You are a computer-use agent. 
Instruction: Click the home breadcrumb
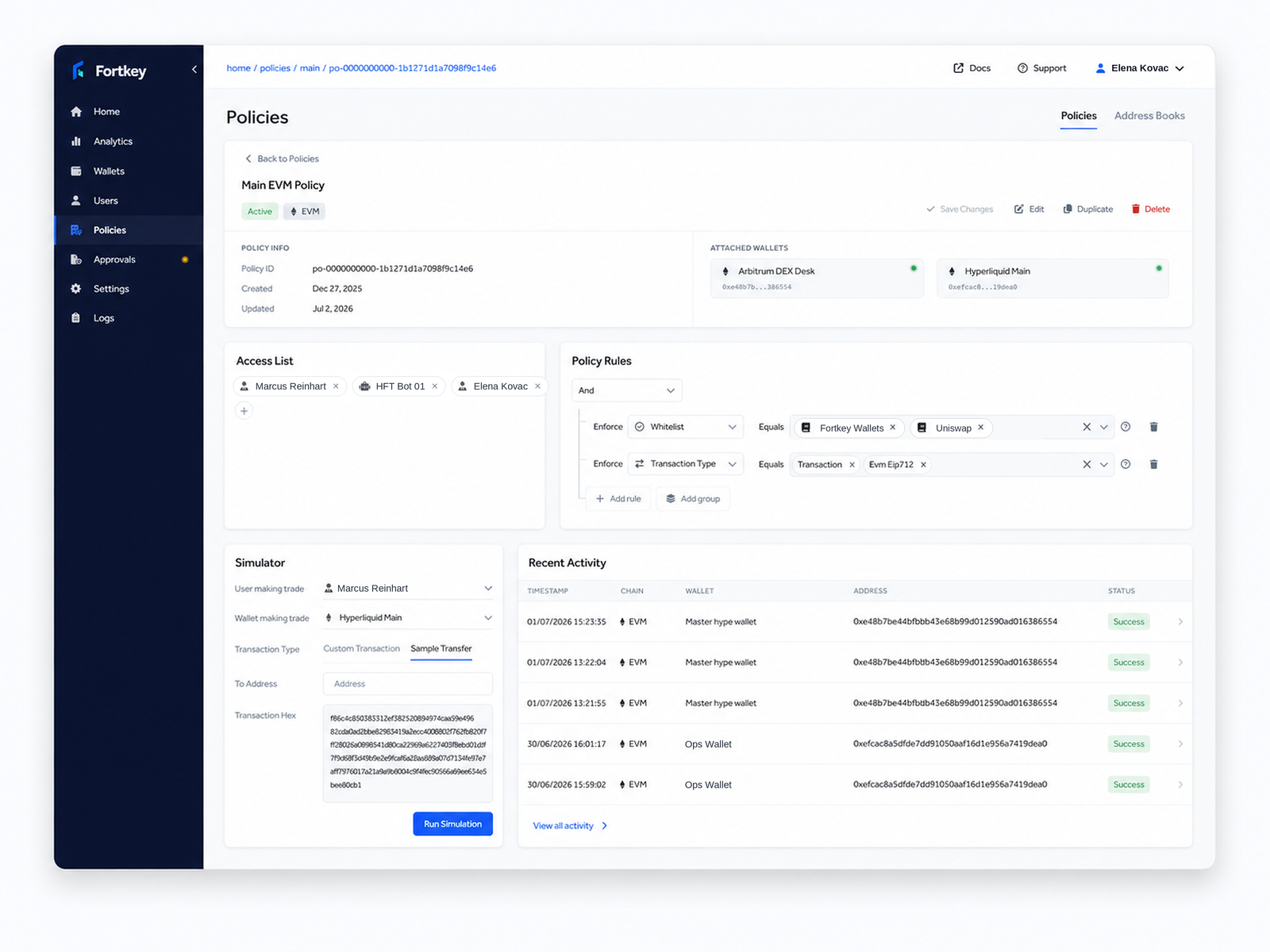tap(238, 68)
